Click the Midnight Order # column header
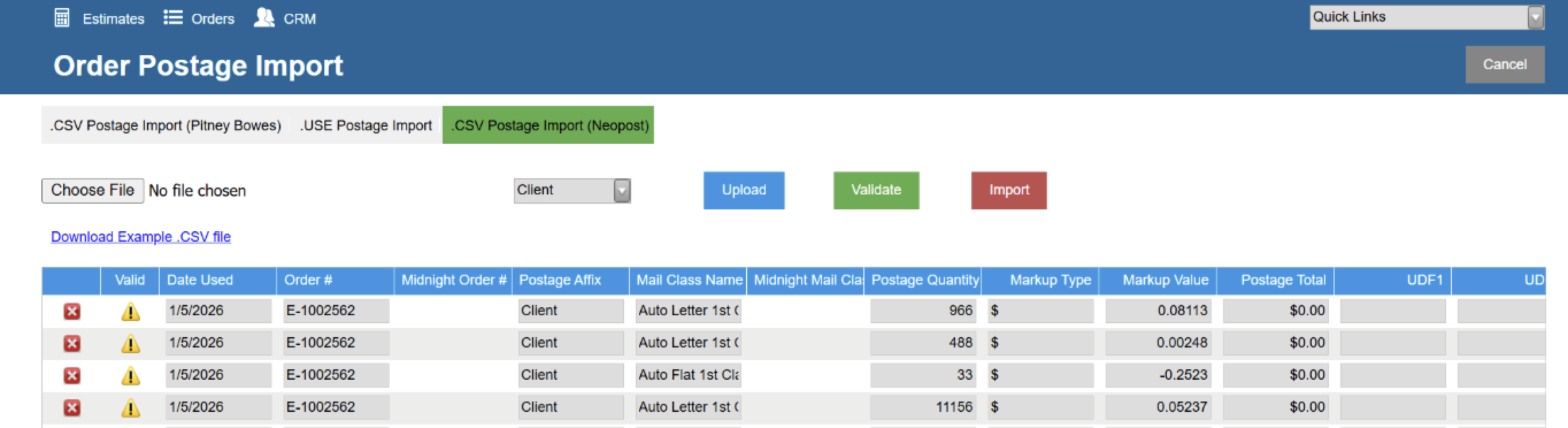The image size is (1568, 428). [x=453, y=281]
